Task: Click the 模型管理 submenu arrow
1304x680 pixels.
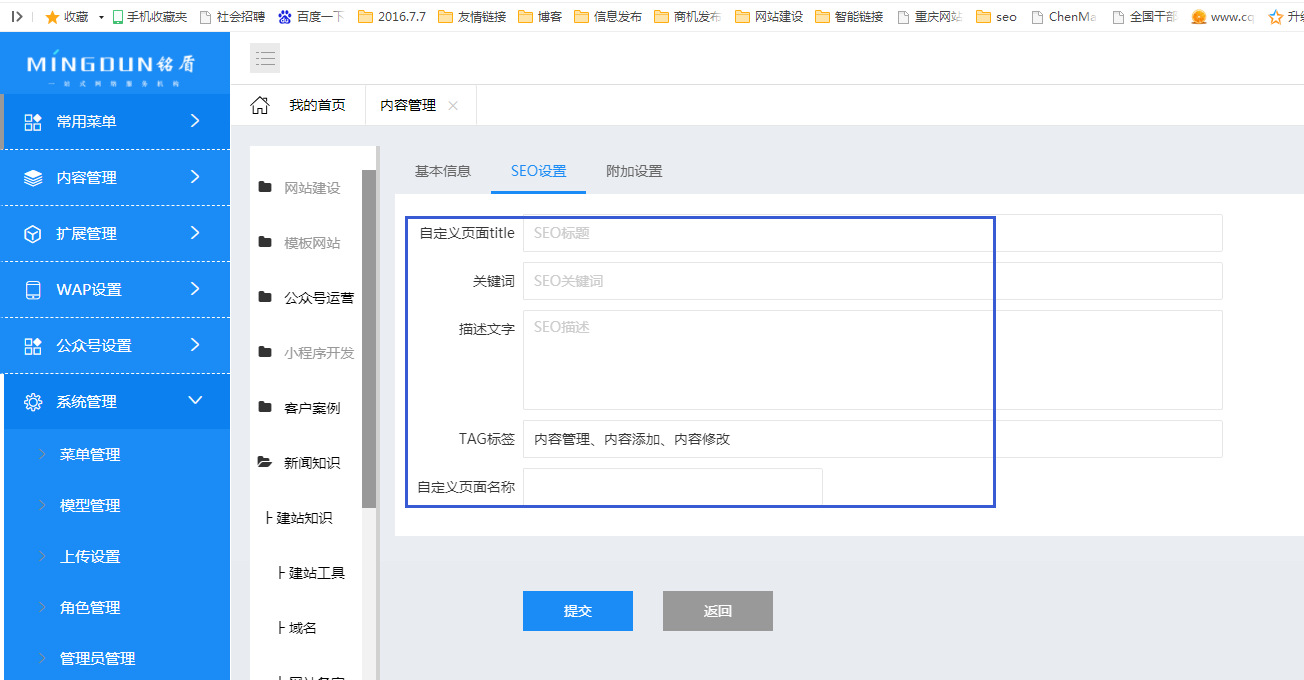Action: click(x=43, y=505)
